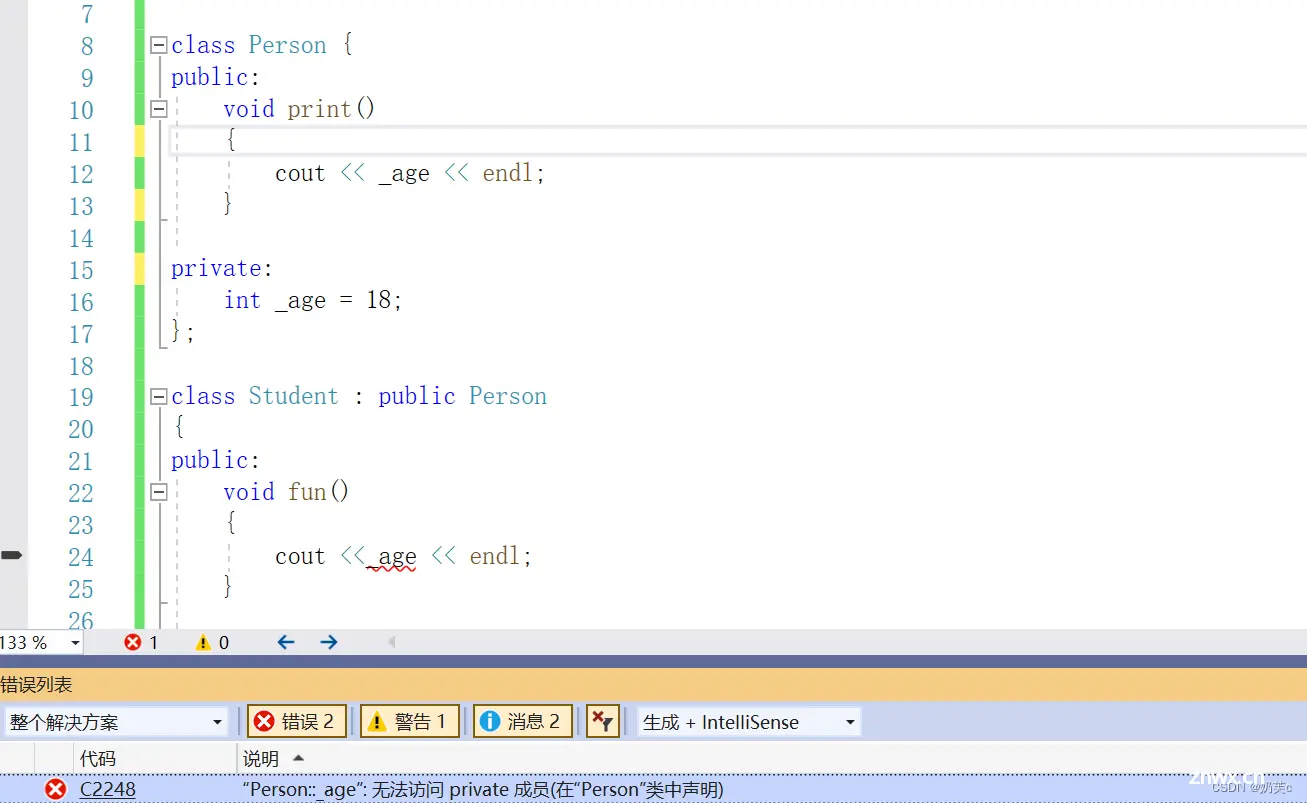Collapse the class Person code block

(x=158, y=46)
